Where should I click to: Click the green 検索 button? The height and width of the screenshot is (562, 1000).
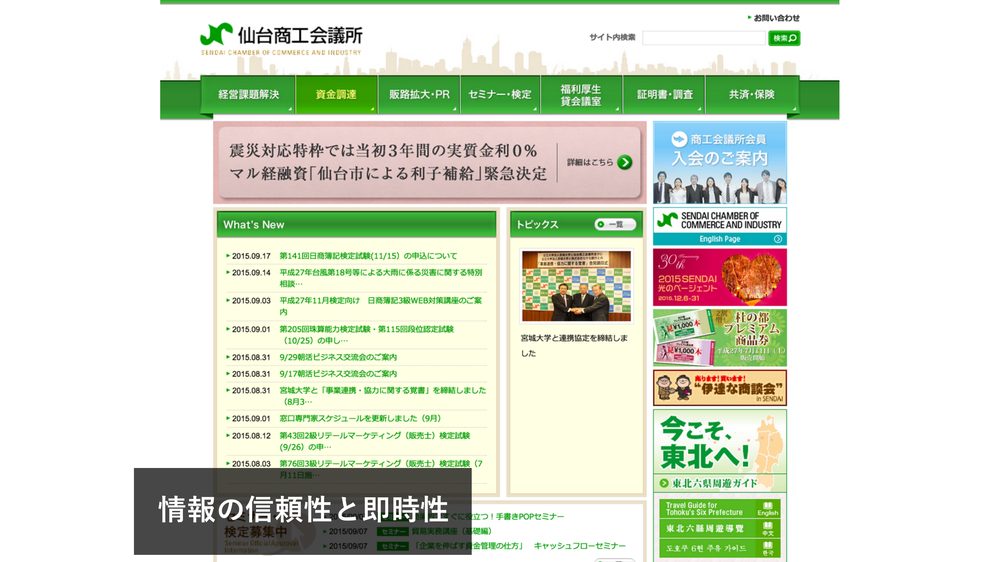point(784,38)
